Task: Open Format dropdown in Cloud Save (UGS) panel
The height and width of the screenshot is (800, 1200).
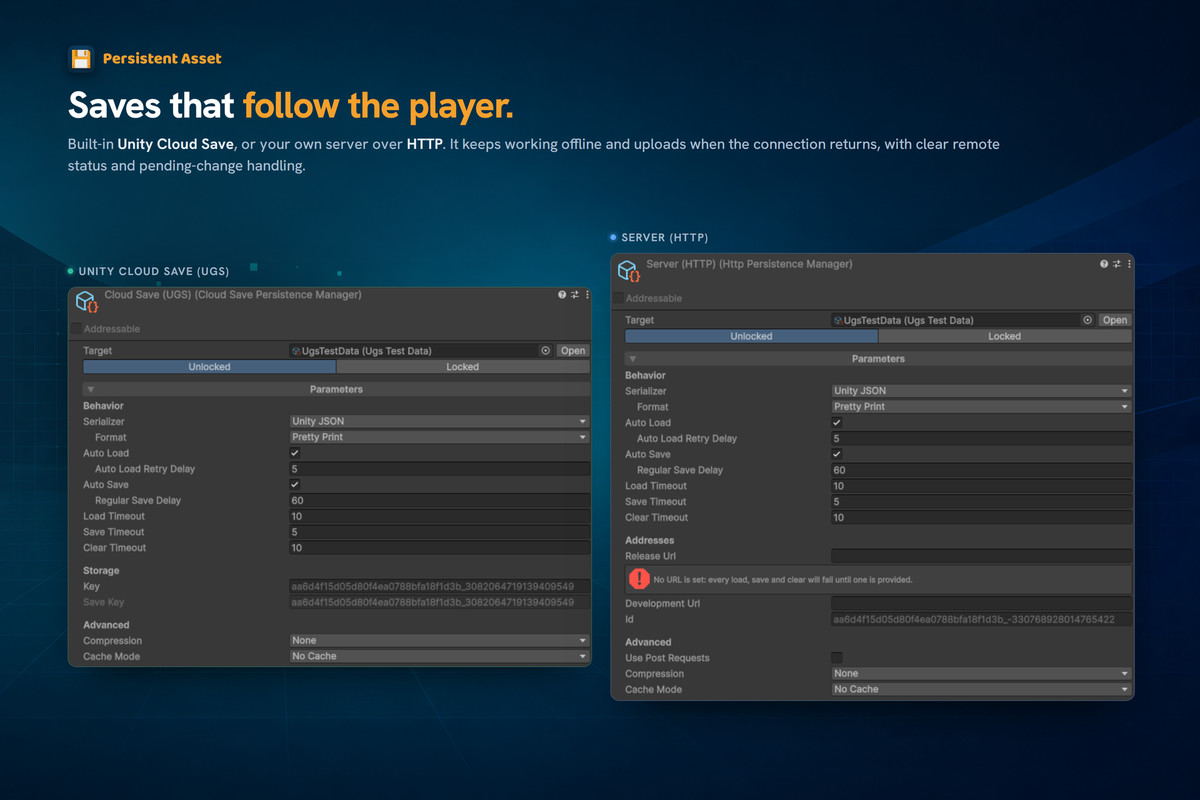Action: coord(439,437)
